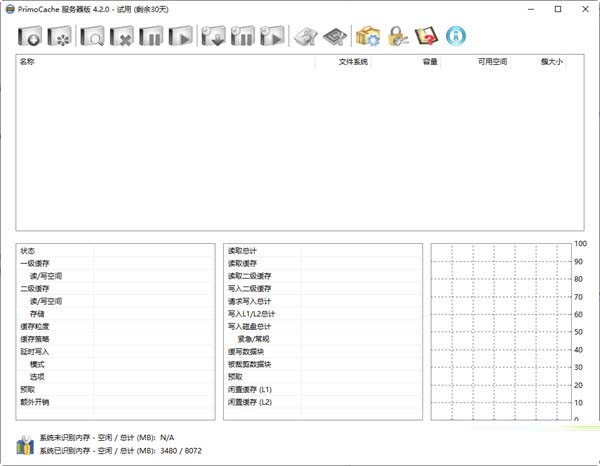Open cache task view with magnifier icon
The height and width of the screenshot is (466, 600).
point(94,38)
